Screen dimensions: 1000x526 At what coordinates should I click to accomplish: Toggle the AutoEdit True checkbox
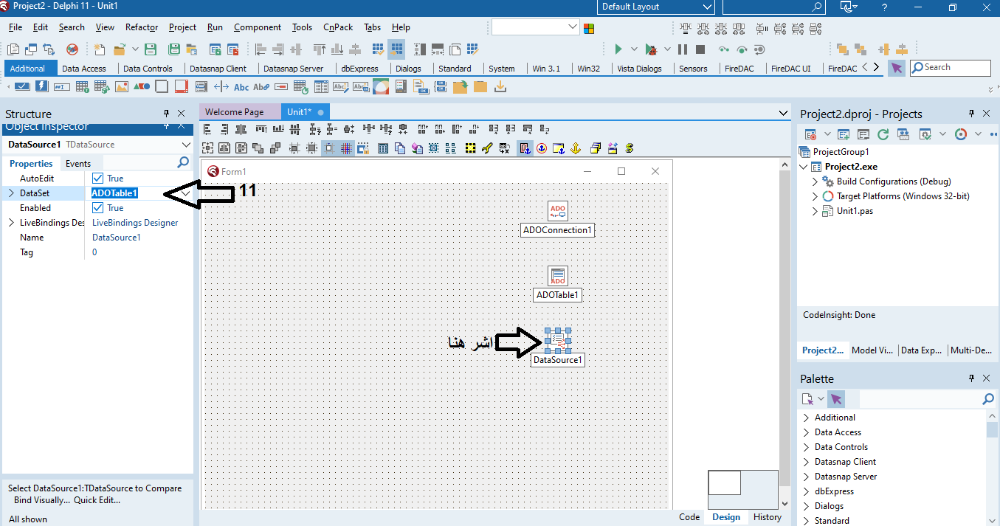[x=98, y=178]
